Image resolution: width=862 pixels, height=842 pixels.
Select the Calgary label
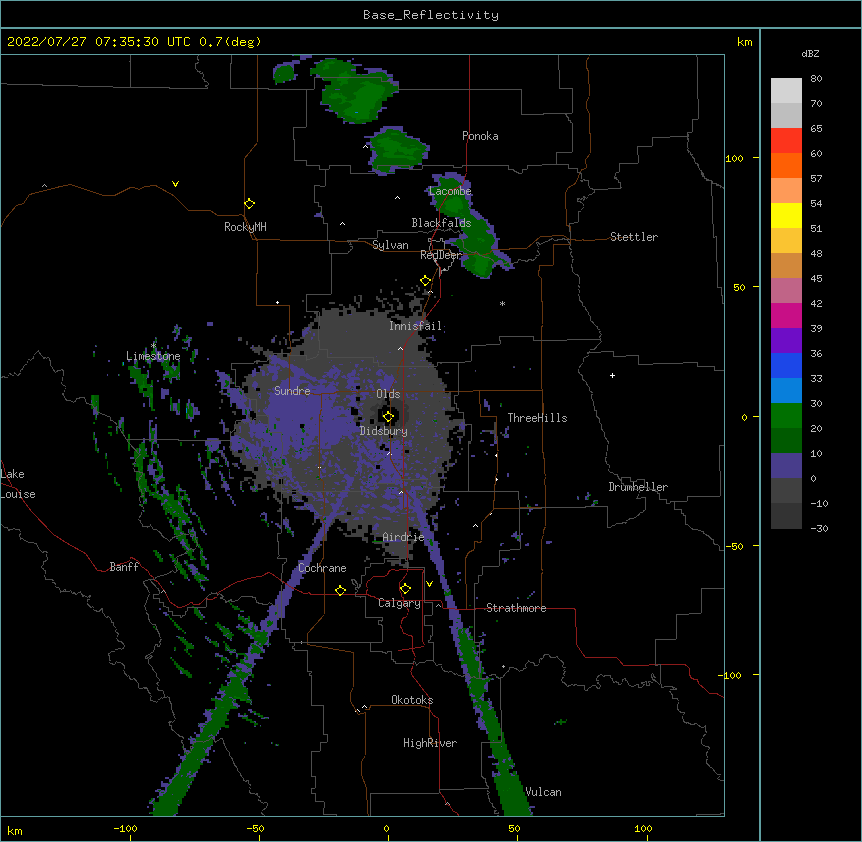(x=399, y=603)
